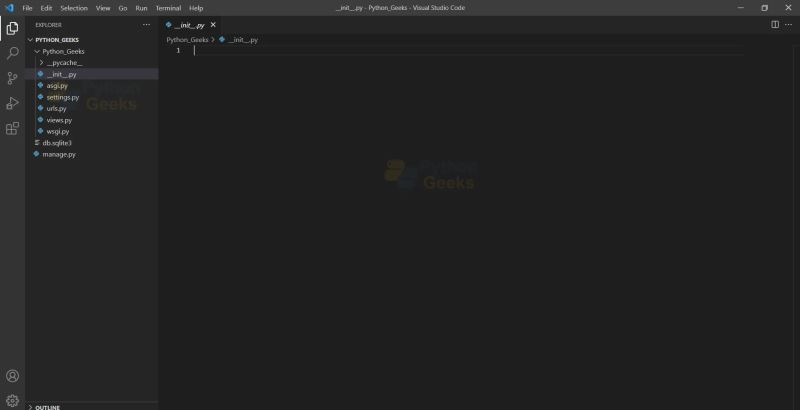
Task: Open editor more actions ellipsis
Action: (788, 24)
